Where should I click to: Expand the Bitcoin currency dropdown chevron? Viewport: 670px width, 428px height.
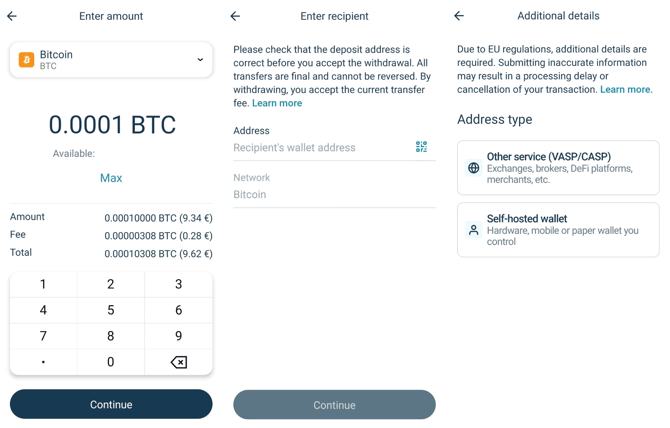tap(200, 59)
